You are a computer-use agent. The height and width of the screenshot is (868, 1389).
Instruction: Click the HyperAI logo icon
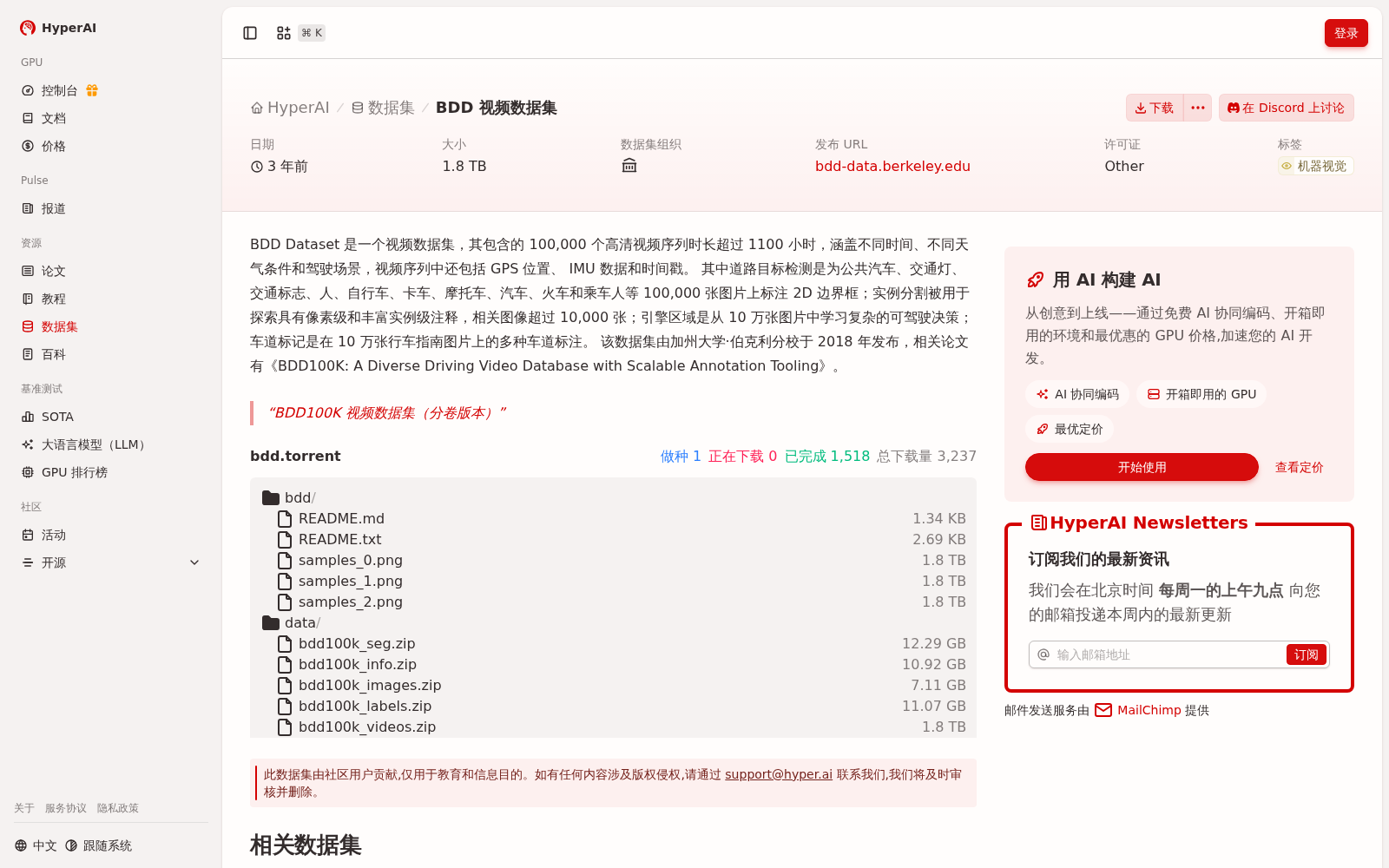tap(28, 28)
